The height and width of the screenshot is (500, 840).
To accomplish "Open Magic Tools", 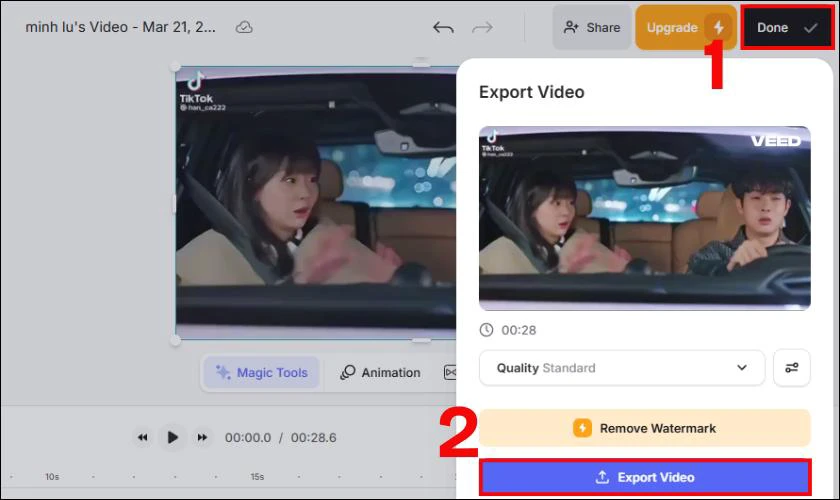I will pyautogui.click(x=261, y=372).
